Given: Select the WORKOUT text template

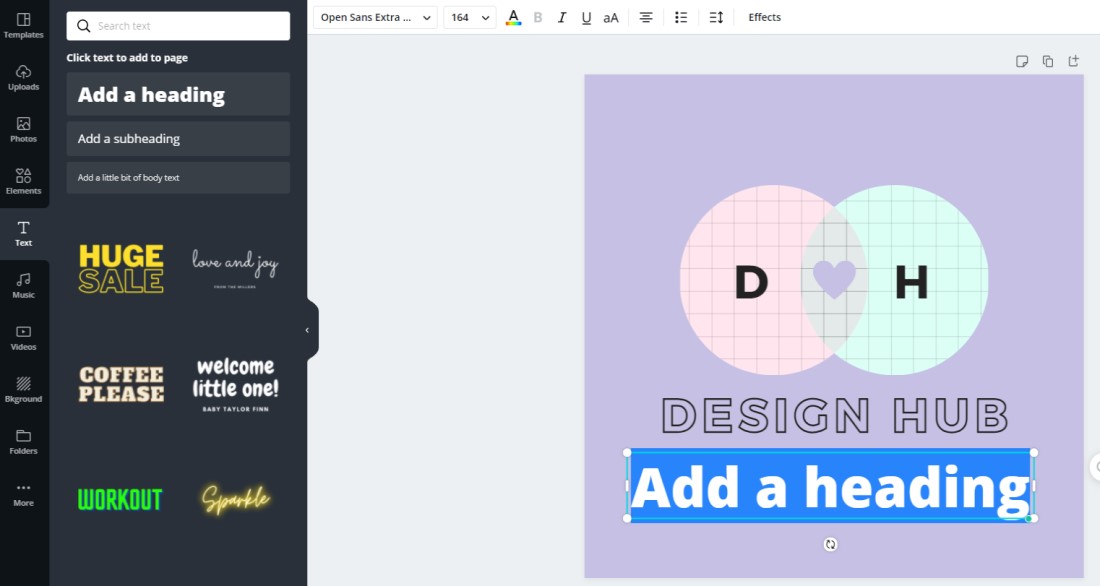Looking at the screenshot, I should (x=120, y=500).
